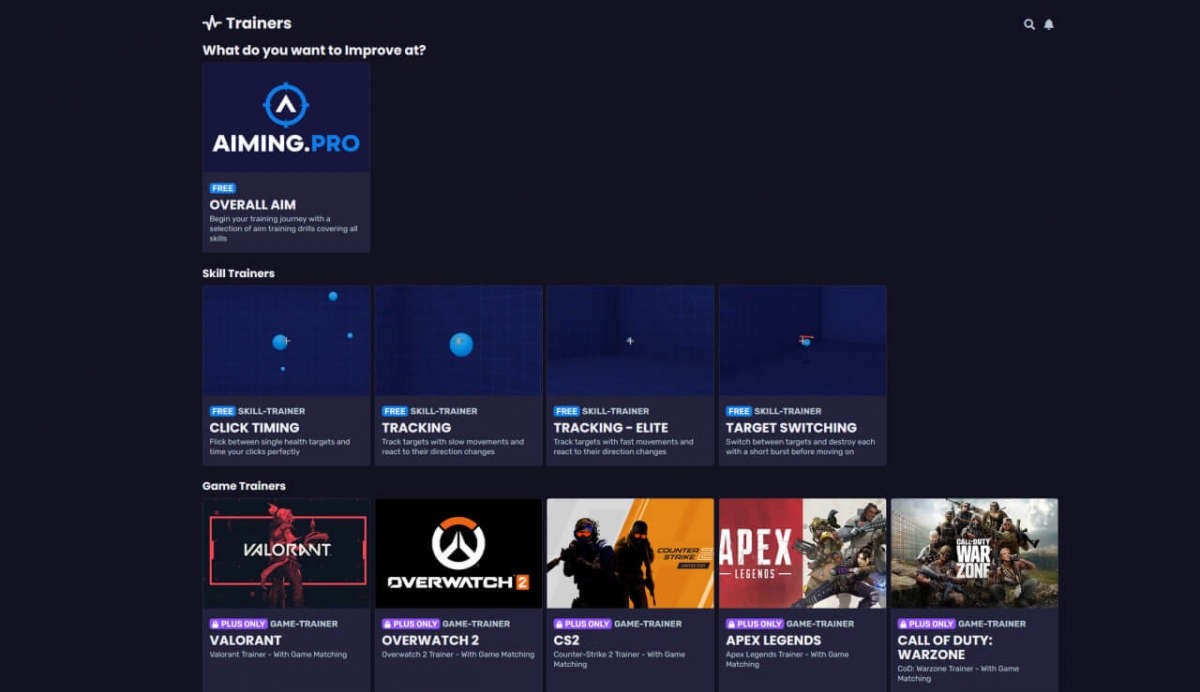Select the CS2 Counter-Strike artwork
Viewport: 1200px width, 692px height.
click(x=630, y=553)
